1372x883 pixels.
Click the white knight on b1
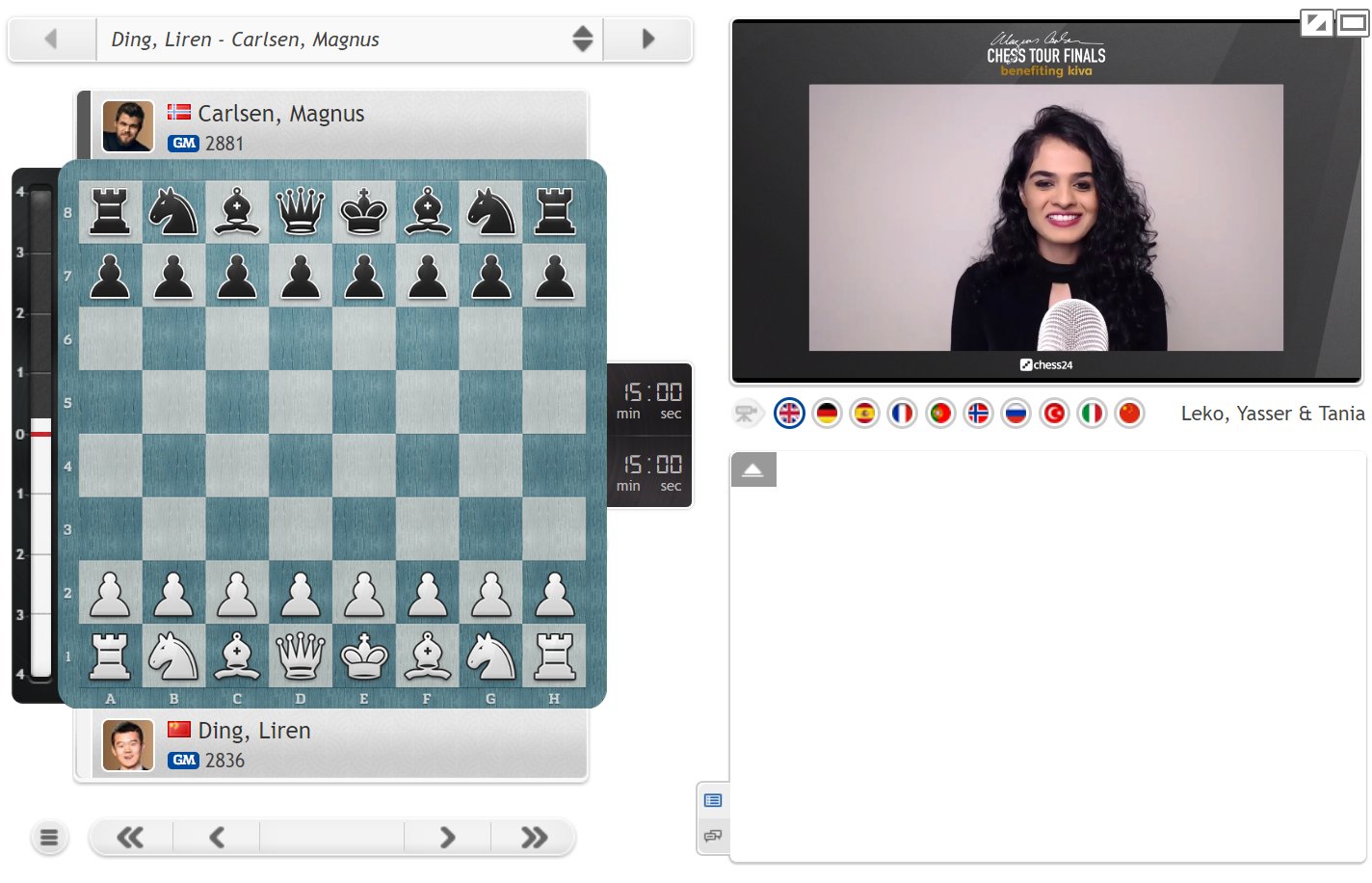[173, 656]
